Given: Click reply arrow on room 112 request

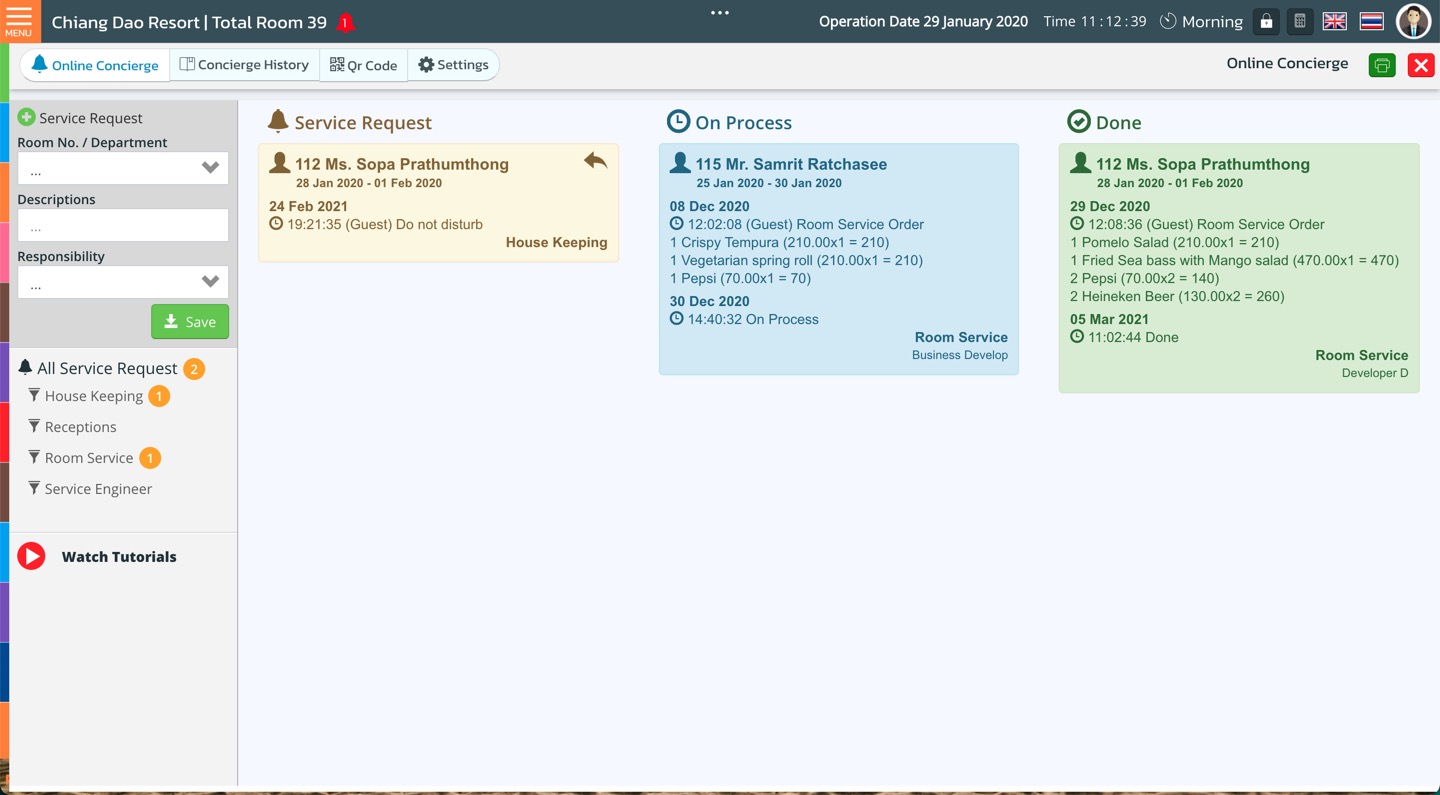Looking at the screenshot, I should click(596, 161).
